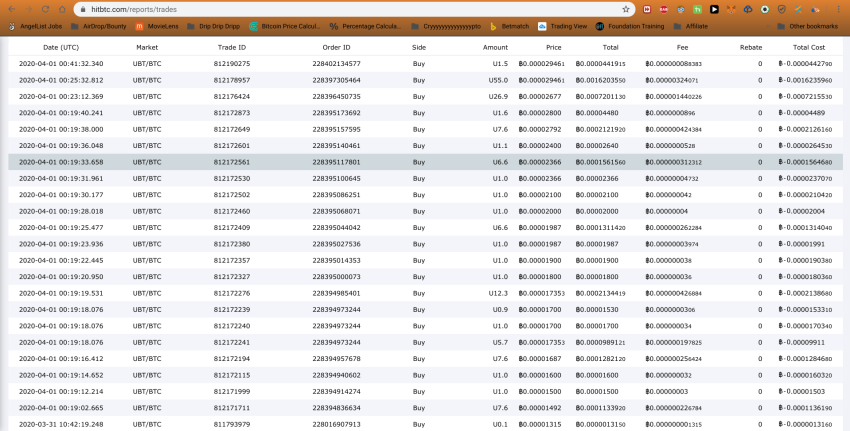Select trade ID 812172241
The height and width of the screenshot is (431, 850).
(231, 343)
